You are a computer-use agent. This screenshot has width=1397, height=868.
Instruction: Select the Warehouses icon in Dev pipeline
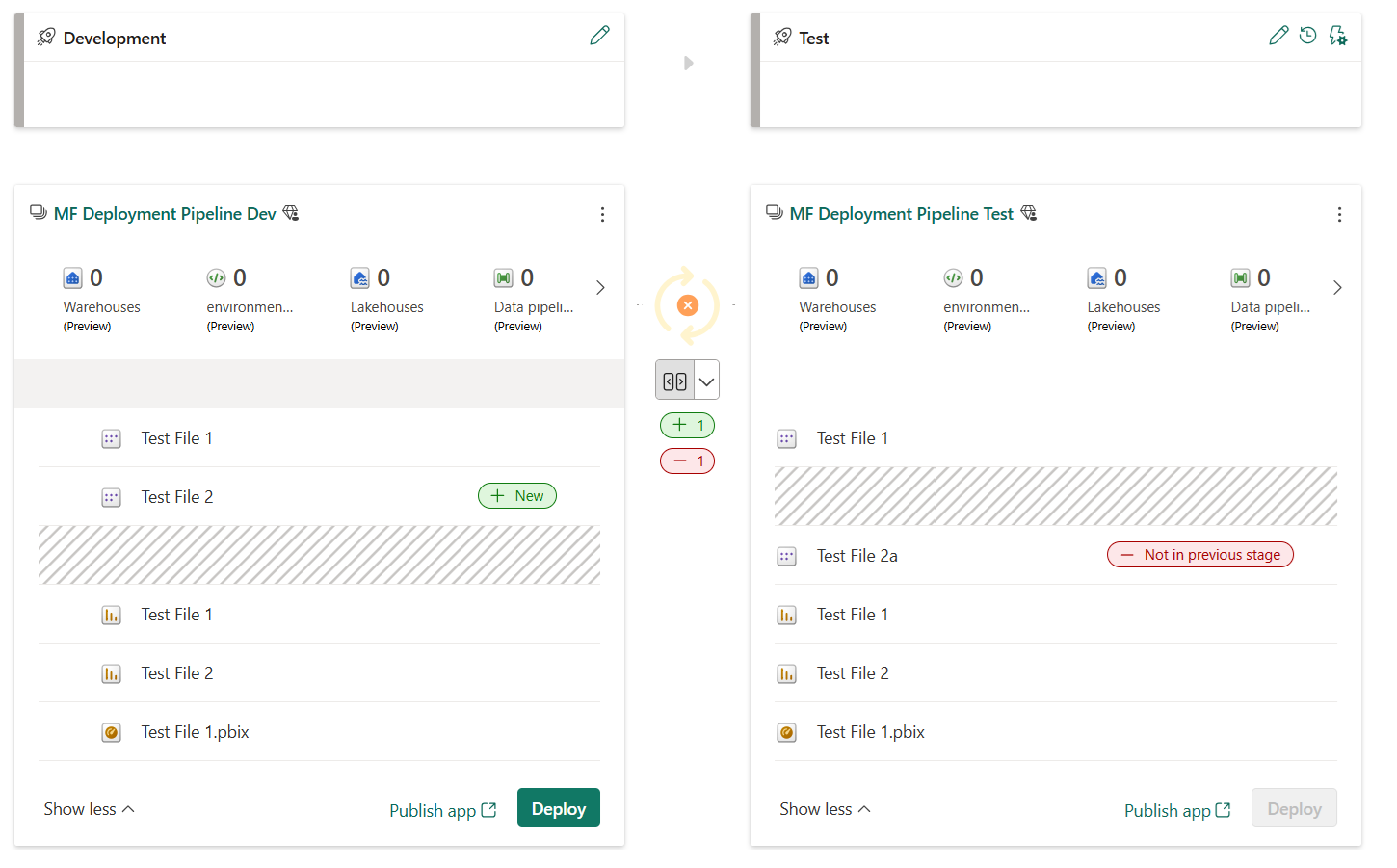click(72, 277)
